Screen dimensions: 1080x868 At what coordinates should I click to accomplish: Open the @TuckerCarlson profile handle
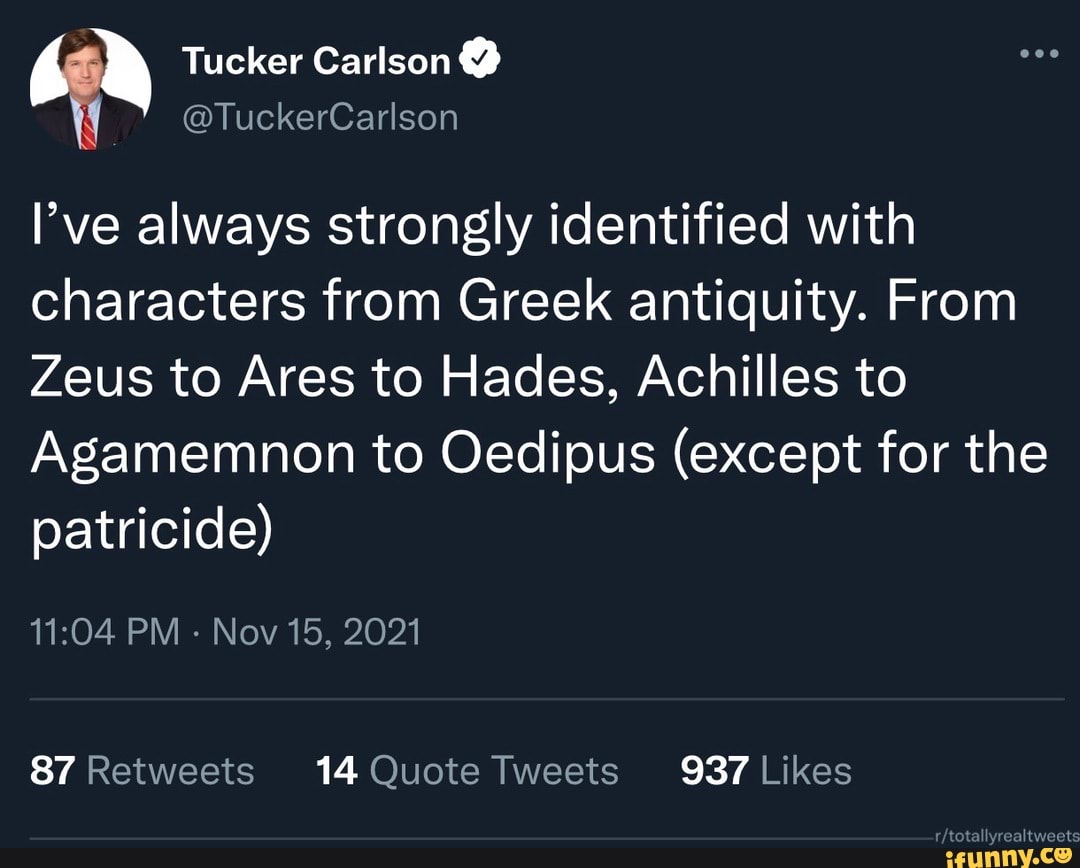pyautogui.click(x=322, y=116)
